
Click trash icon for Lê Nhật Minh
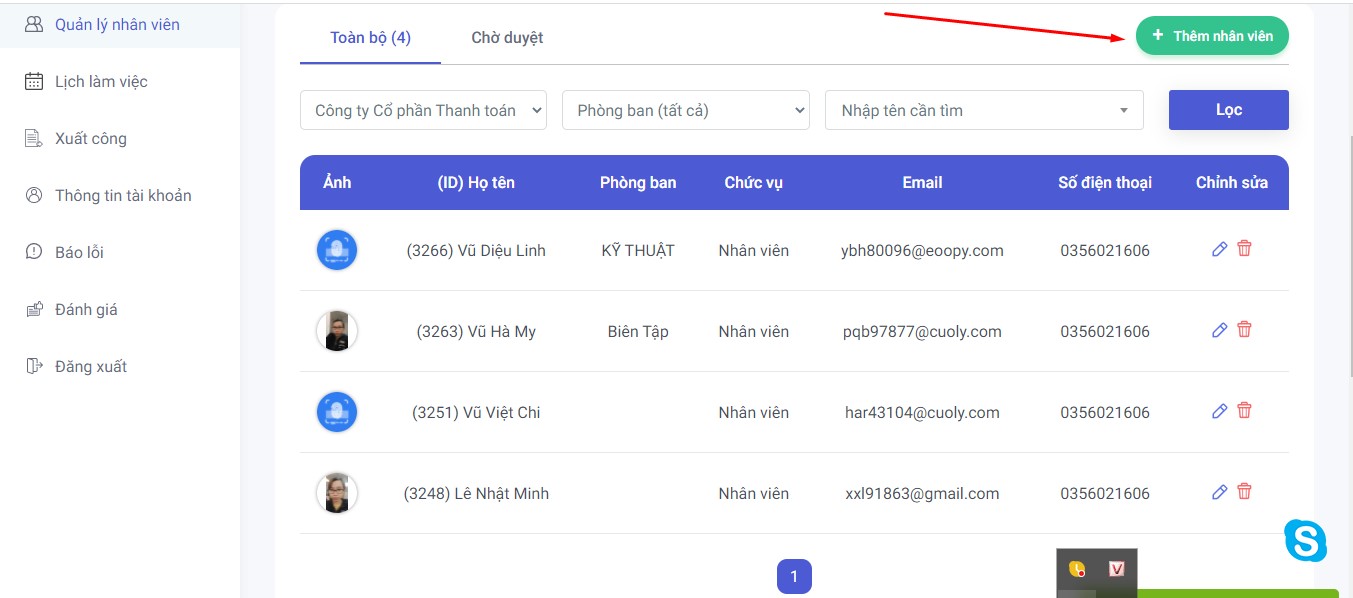[1244, 492]
